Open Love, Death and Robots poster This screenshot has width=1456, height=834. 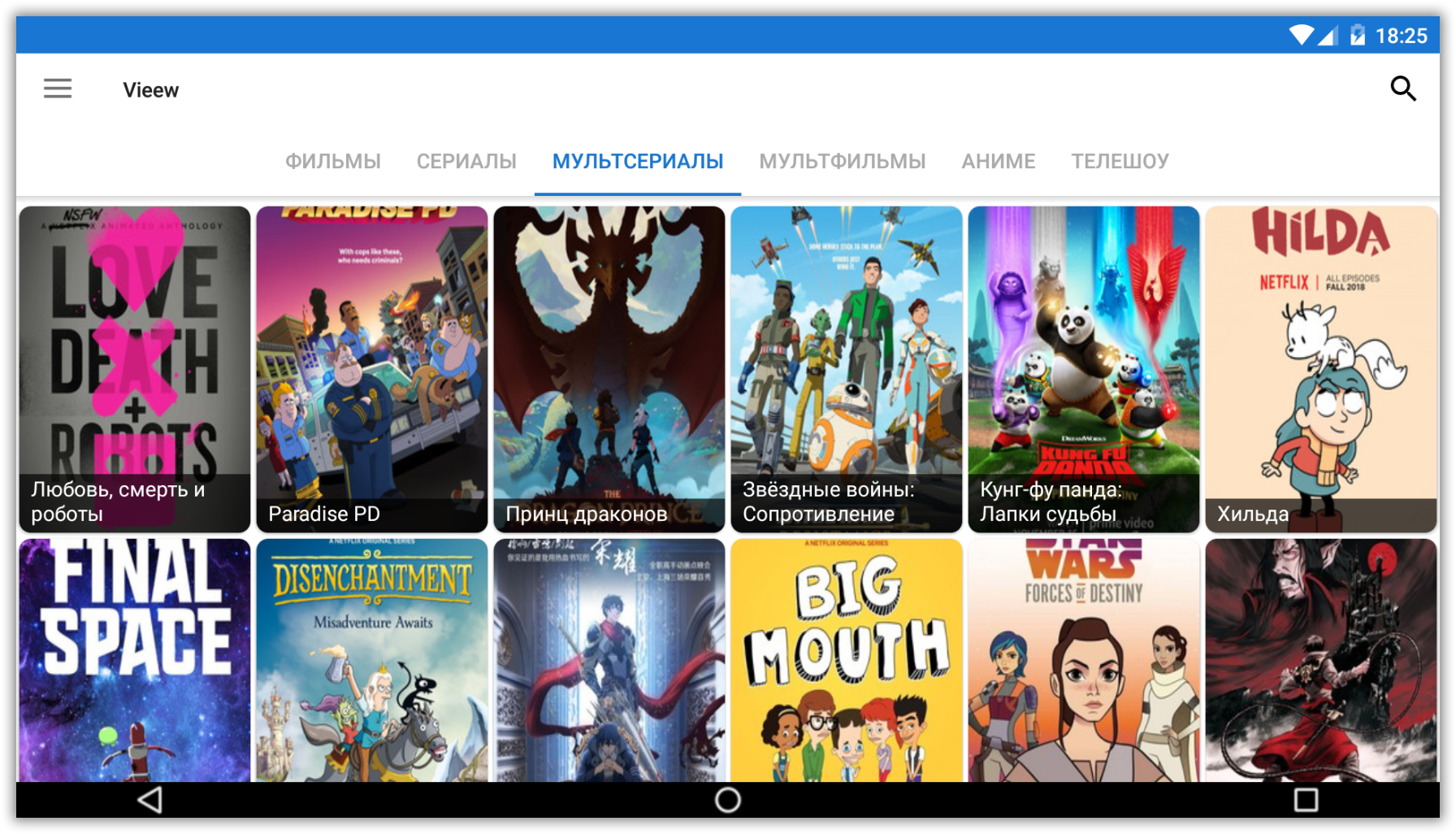pyautogui.click(x=135, y=369)
